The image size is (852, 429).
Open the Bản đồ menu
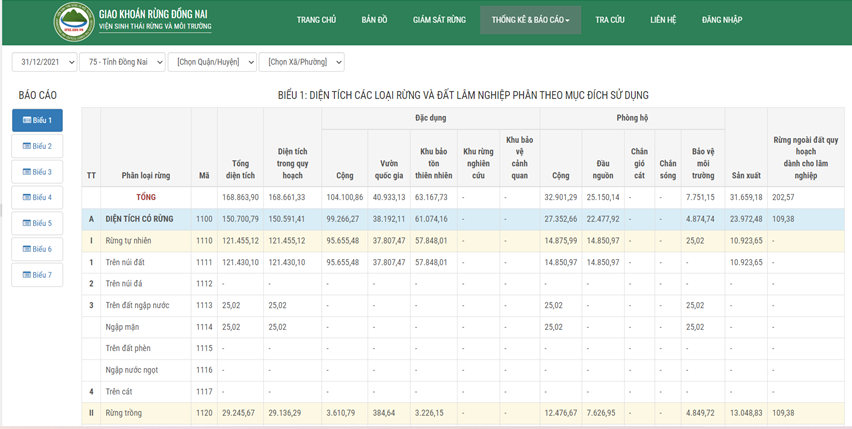(374, 20)
